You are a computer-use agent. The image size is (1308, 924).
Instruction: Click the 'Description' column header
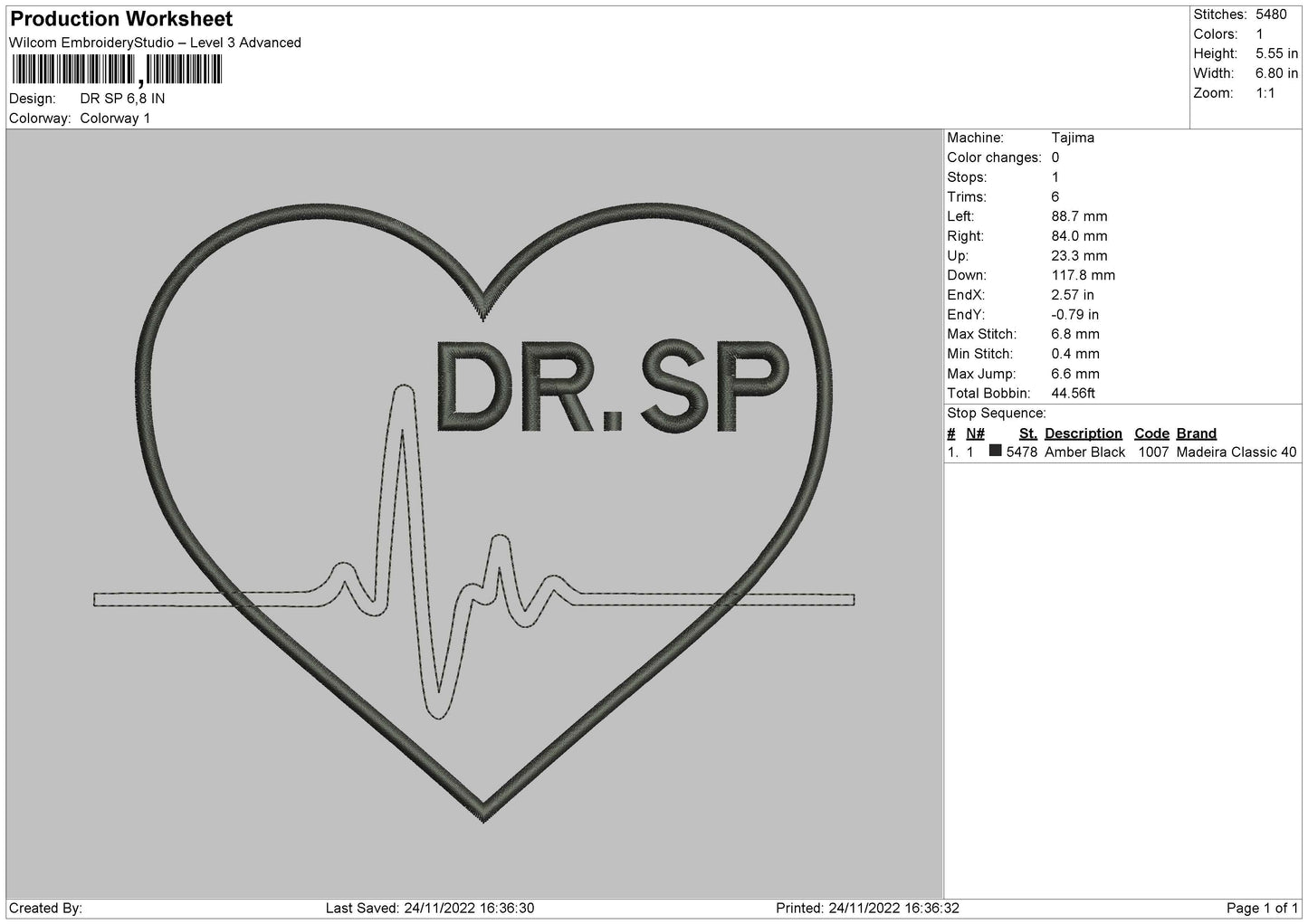pyautogui.click(x=1084, y=433)
